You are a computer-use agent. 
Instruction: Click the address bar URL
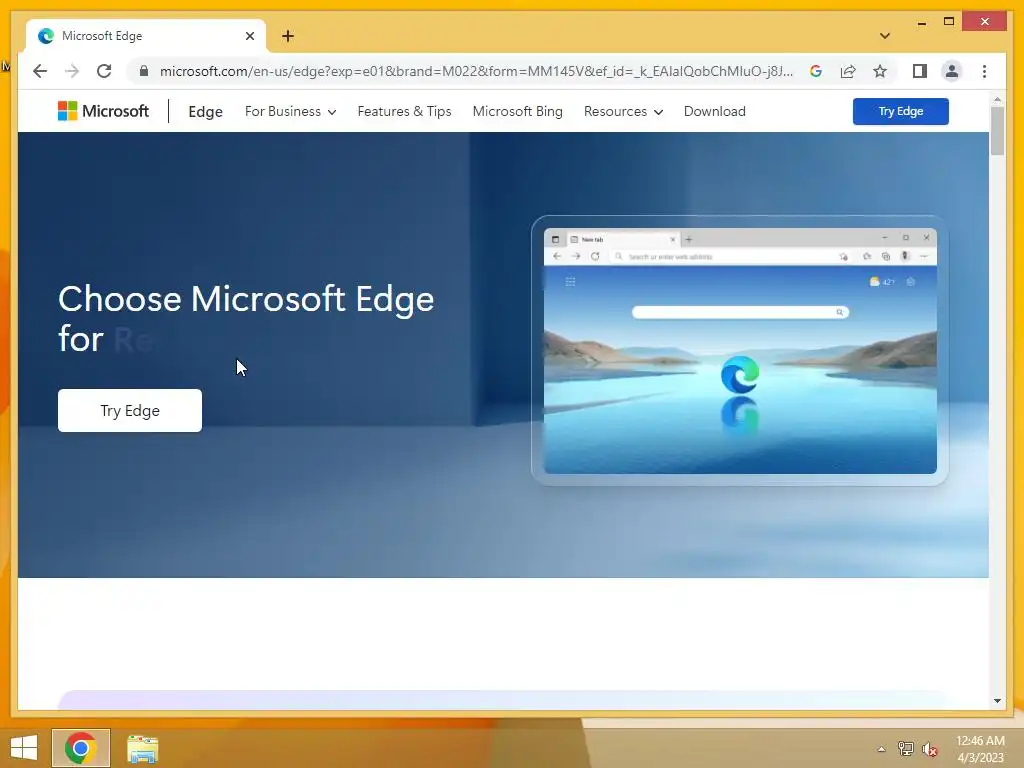coord(476,71)
